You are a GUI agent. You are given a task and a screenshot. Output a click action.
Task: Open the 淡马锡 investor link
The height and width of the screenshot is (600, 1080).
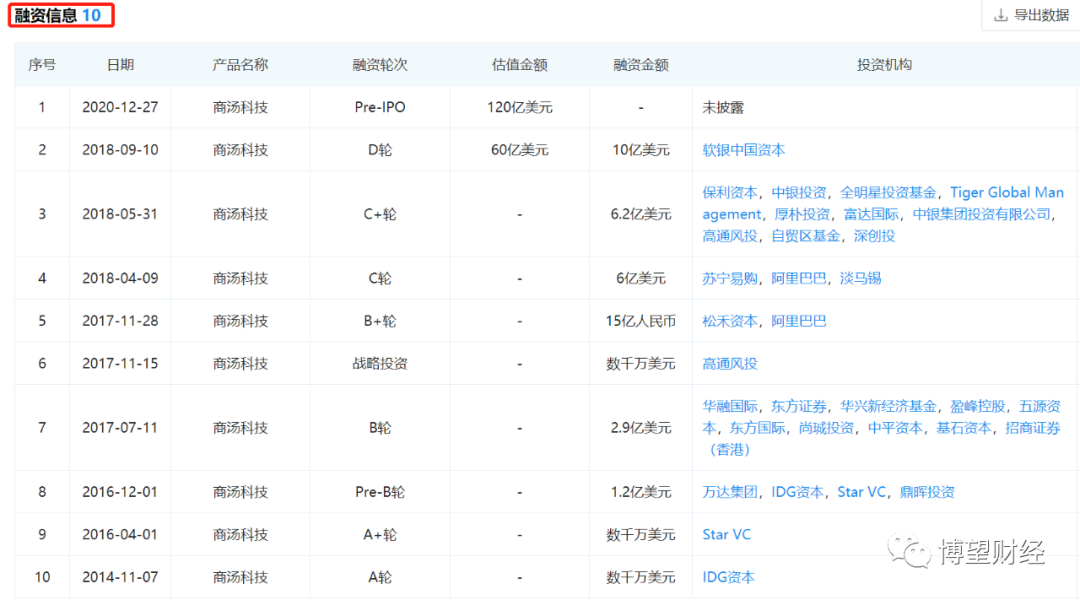click(860, 278)
